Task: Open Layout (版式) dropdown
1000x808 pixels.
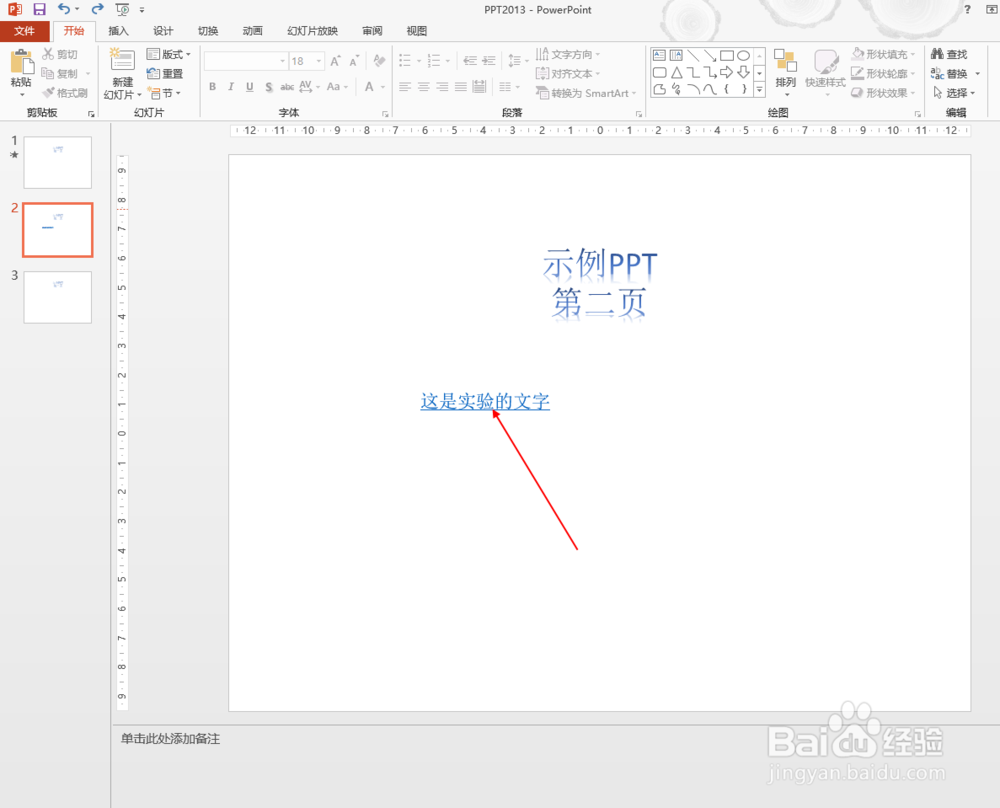Action: (168, 54)
